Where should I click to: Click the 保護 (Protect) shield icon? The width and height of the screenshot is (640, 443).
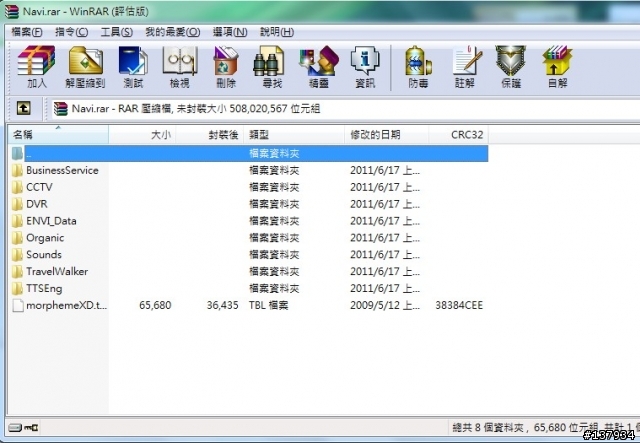click(511, 67)
